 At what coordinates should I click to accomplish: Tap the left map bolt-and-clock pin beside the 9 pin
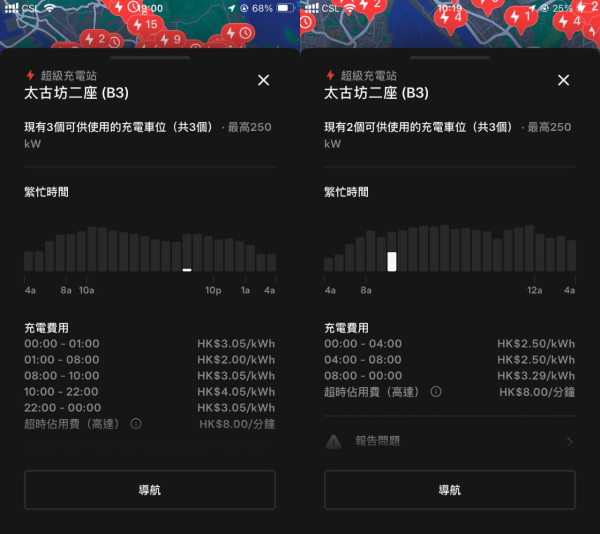coord(238,33)
